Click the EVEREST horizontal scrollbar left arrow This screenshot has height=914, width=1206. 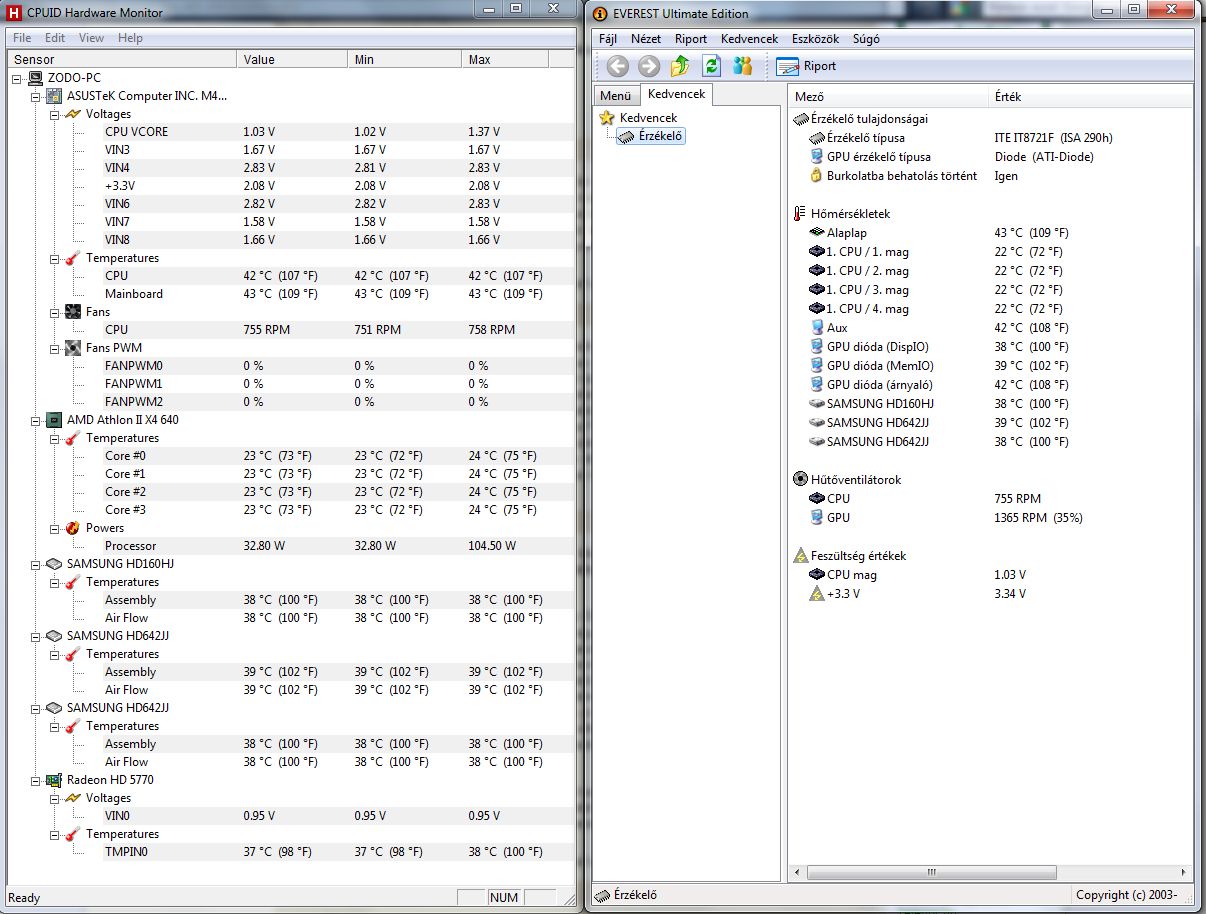click(x=797, y=872)
